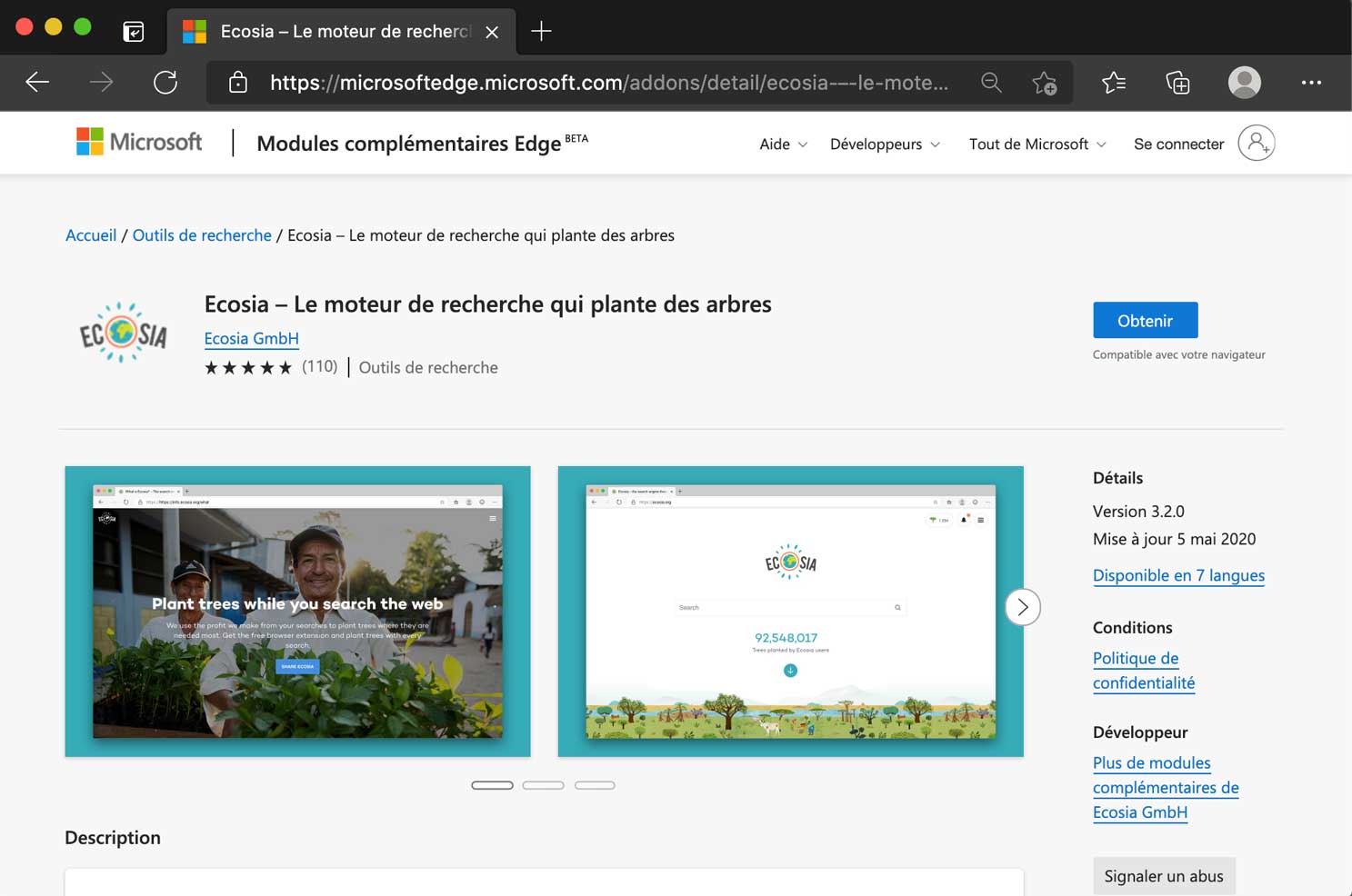Add this page to favorites
Image resolution: width=1352 pixels, height=896 pixels.
pos(1045,83)
